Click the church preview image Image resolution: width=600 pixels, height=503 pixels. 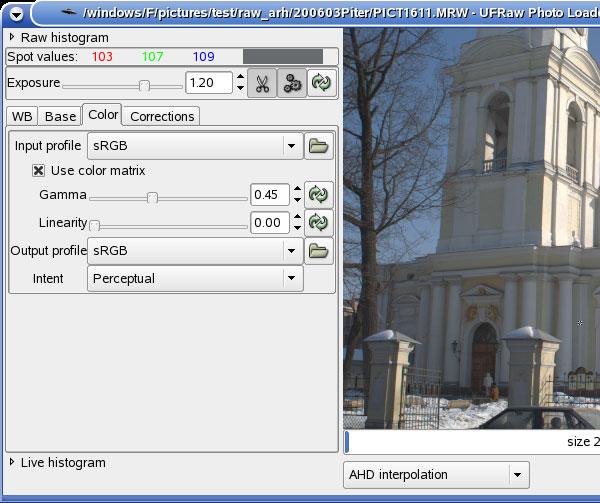471,228
